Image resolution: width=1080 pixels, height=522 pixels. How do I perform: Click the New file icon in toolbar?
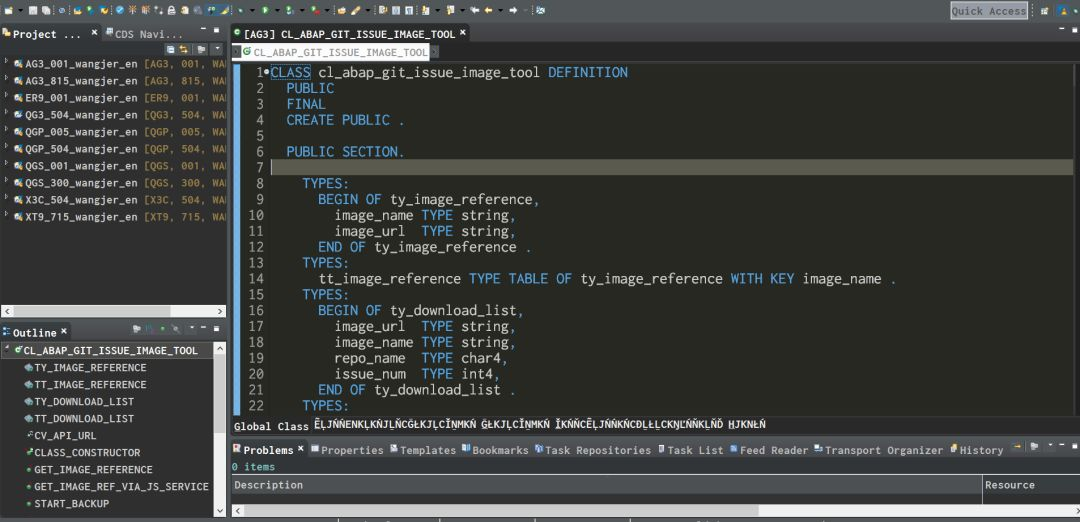[x=8, y=10]
